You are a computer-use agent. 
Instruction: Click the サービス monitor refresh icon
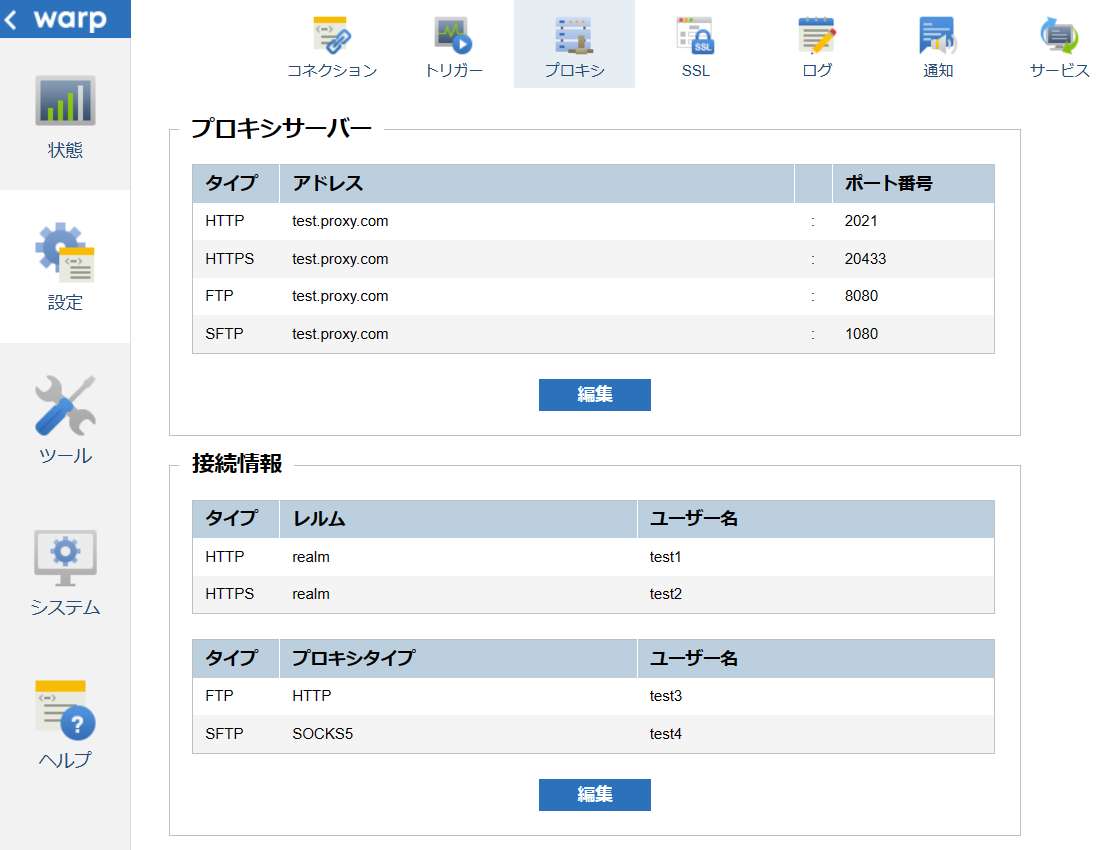click(x=1059, y=35)
